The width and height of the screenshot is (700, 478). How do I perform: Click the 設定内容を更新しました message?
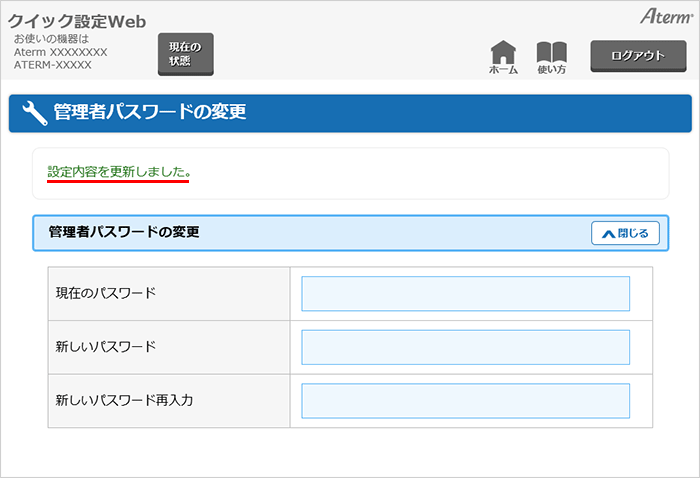pyautogui.click(x=119, y=172)
